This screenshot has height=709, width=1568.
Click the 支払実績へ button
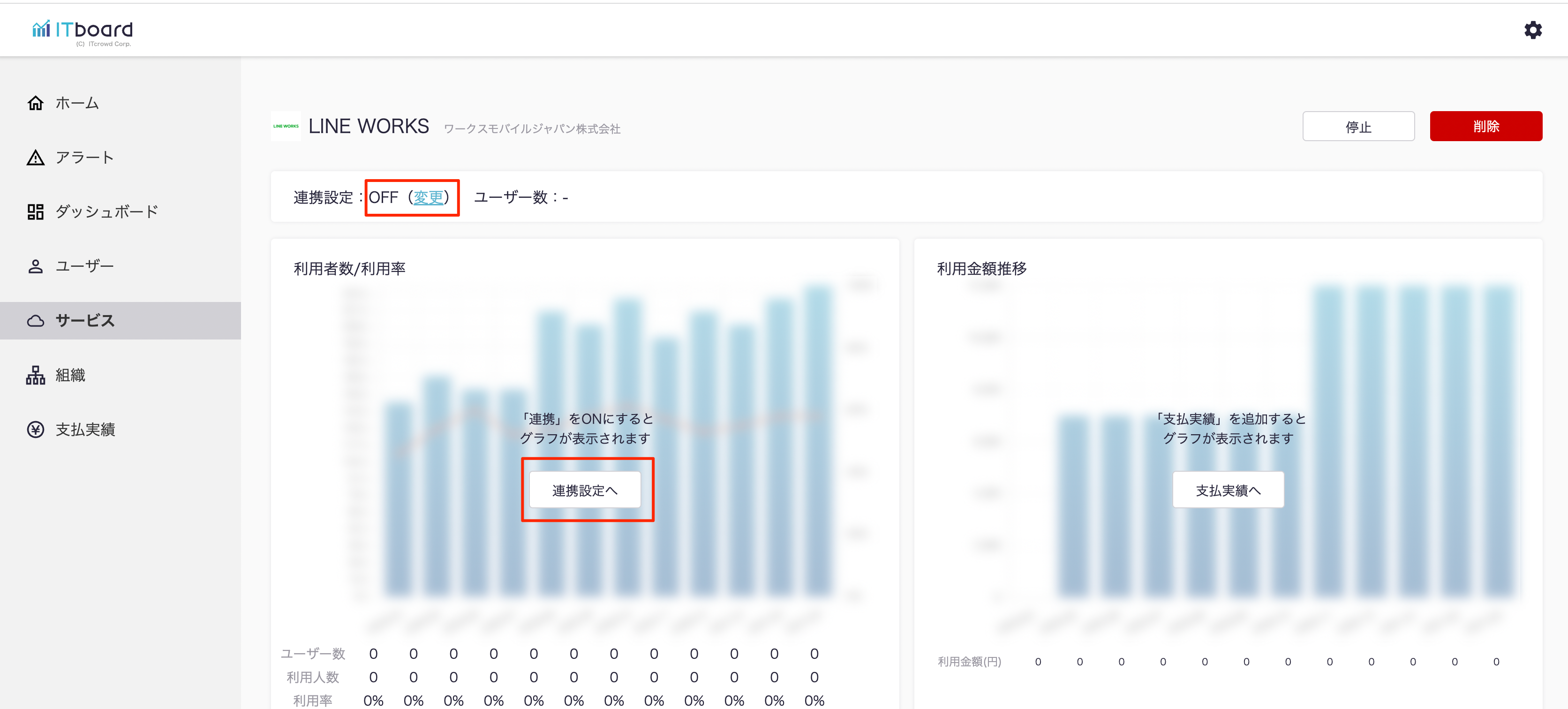1228,490
